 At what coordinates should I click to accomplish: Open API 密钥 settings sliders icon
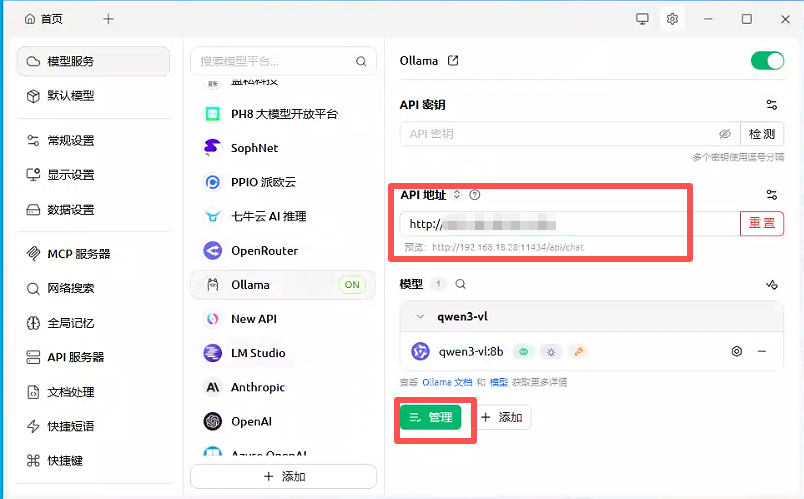(x=771, y=105)
